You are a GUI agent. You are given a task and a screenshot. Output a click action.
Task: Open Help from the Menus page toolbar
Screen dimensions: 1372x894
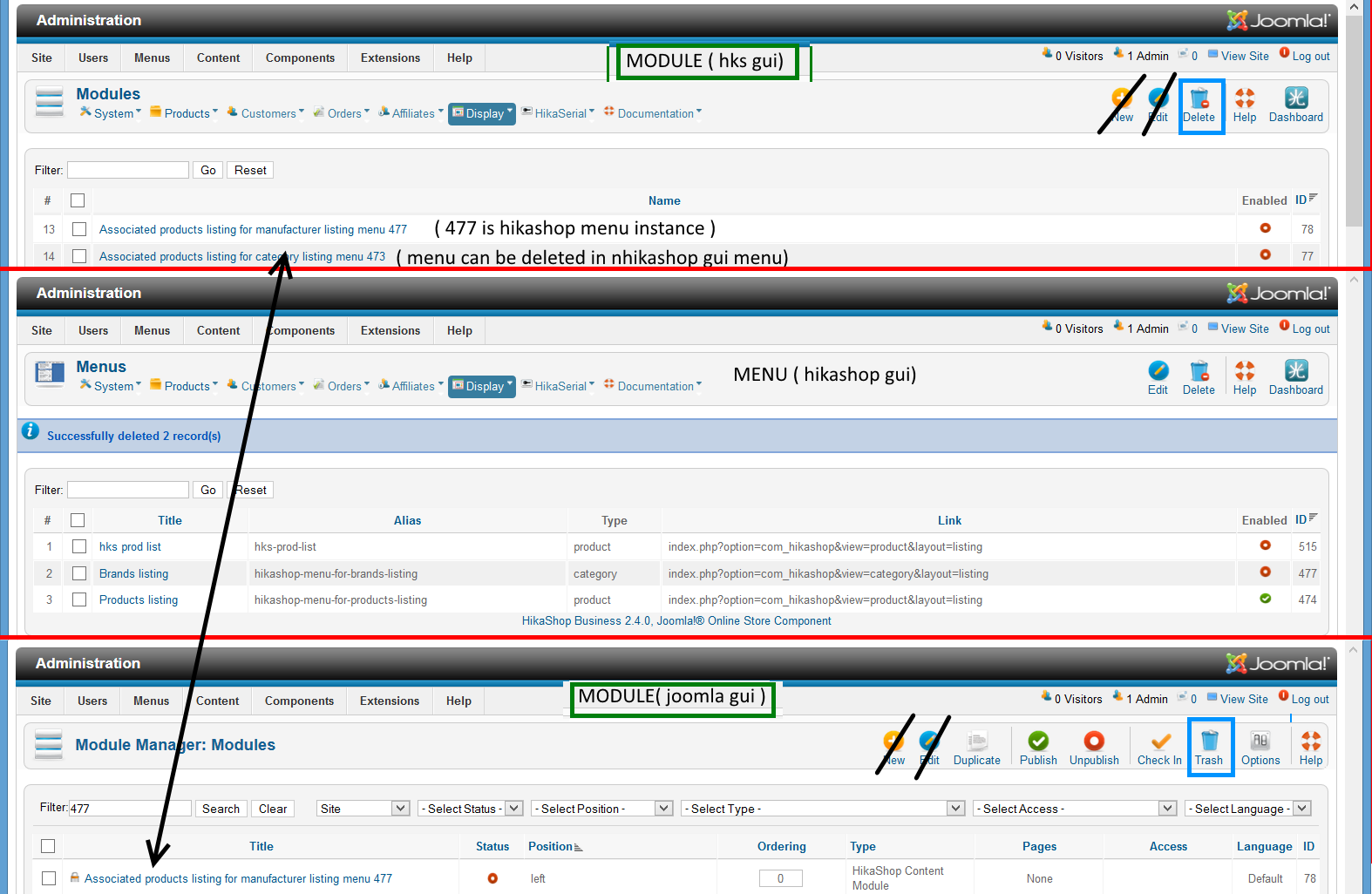1245,378
